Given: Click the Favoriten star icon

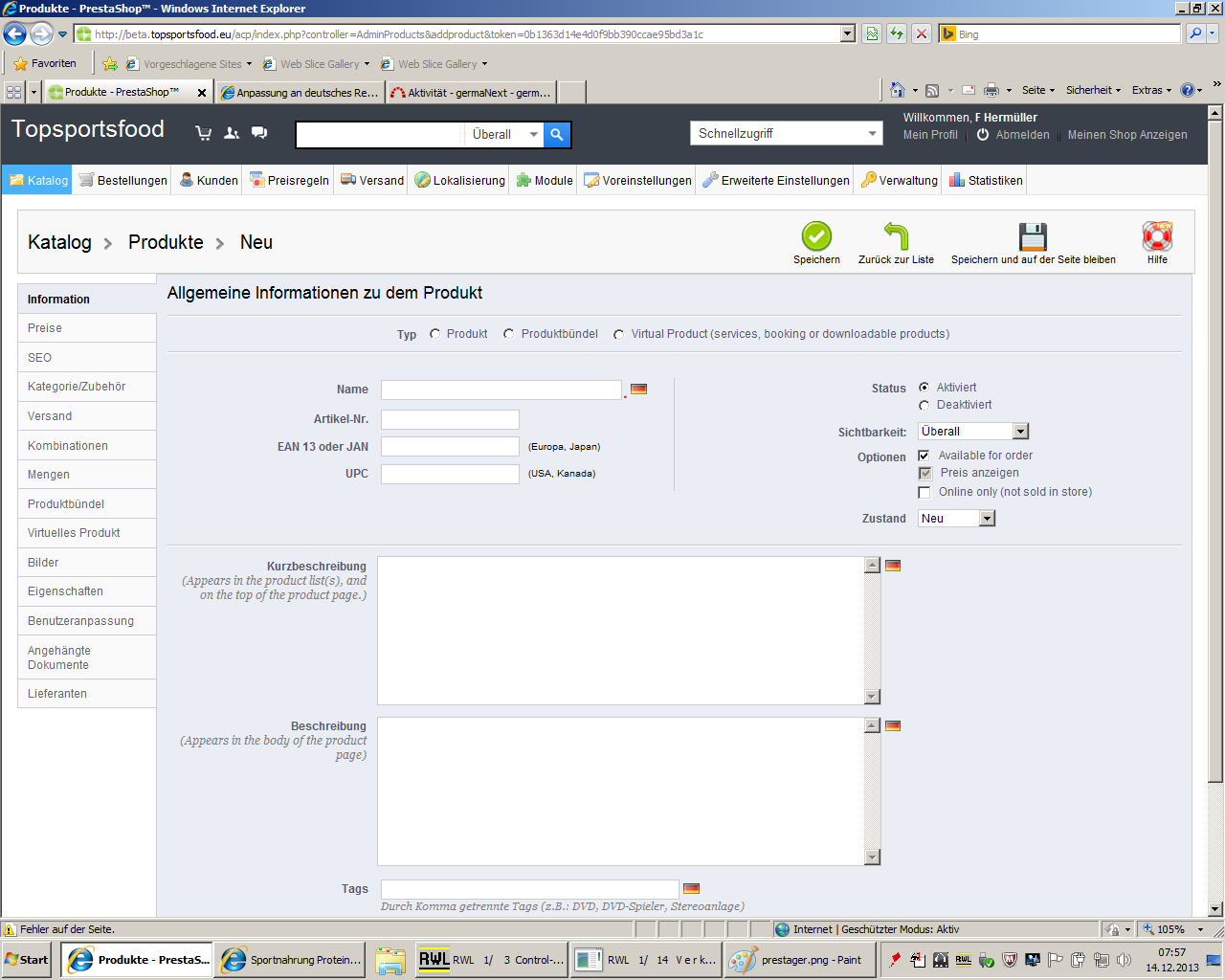Looking at the screenshot, I should click(x=20, y=64).
